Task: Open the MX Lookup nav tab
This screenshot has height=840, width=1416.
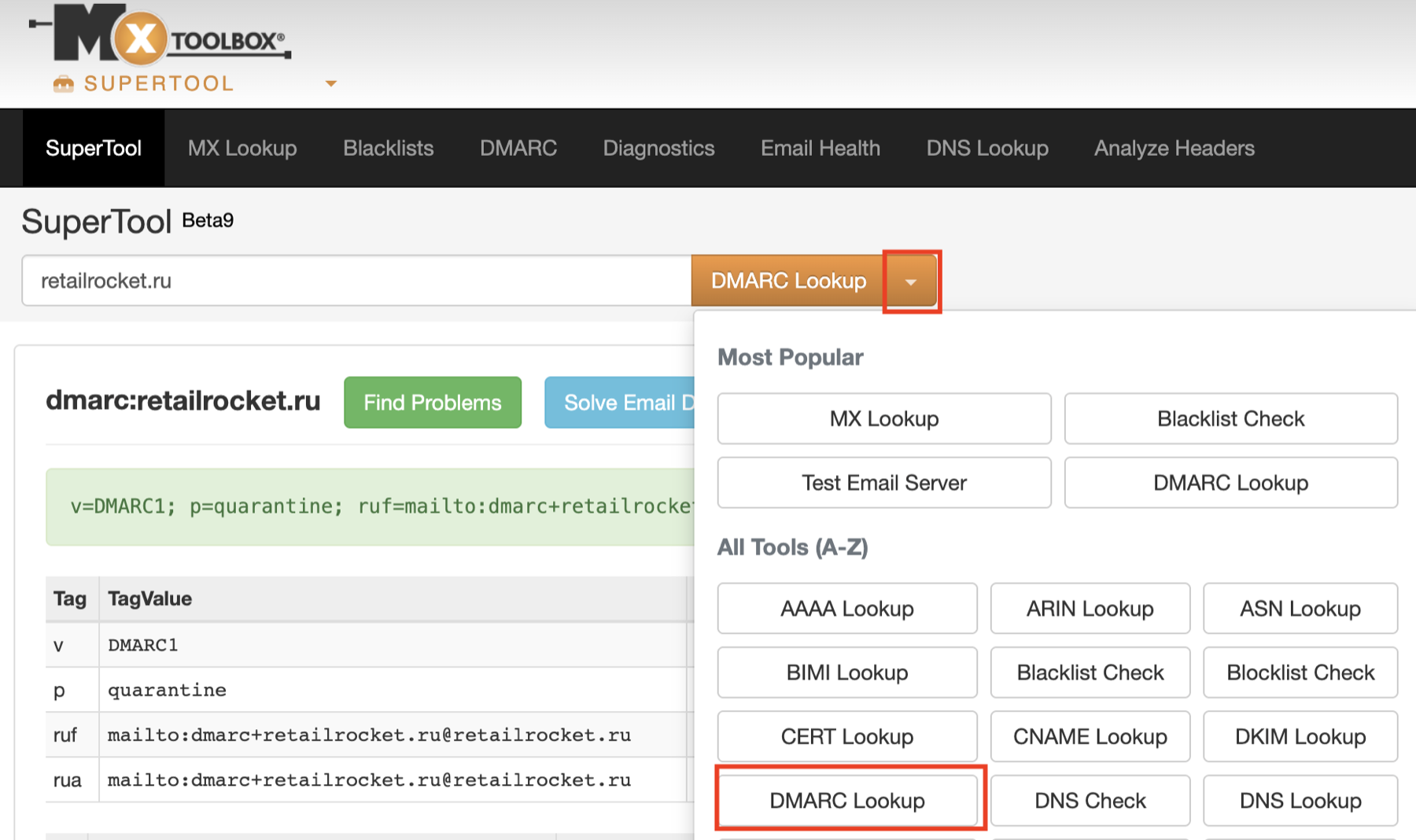Action: [242, 148]
